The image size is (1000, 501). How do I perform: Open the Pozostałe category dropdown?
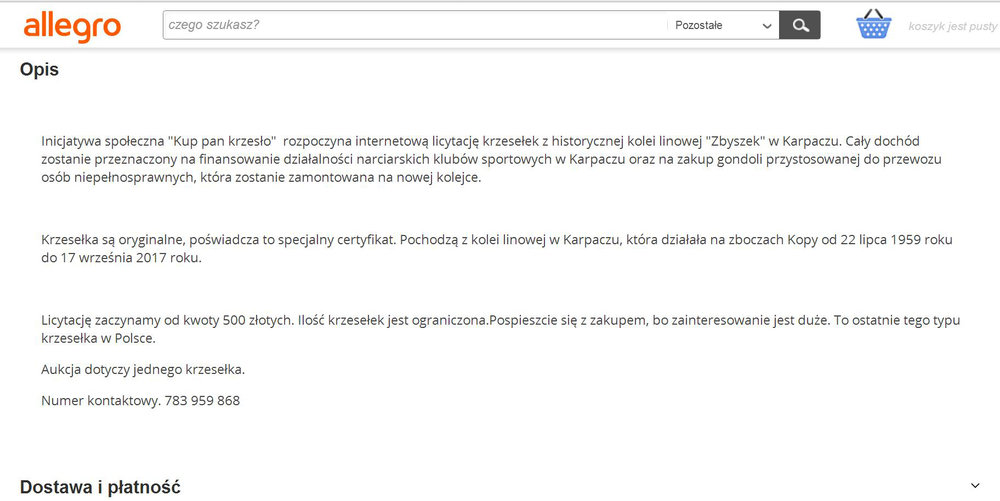pyautogui.click(x=723, y=25)
